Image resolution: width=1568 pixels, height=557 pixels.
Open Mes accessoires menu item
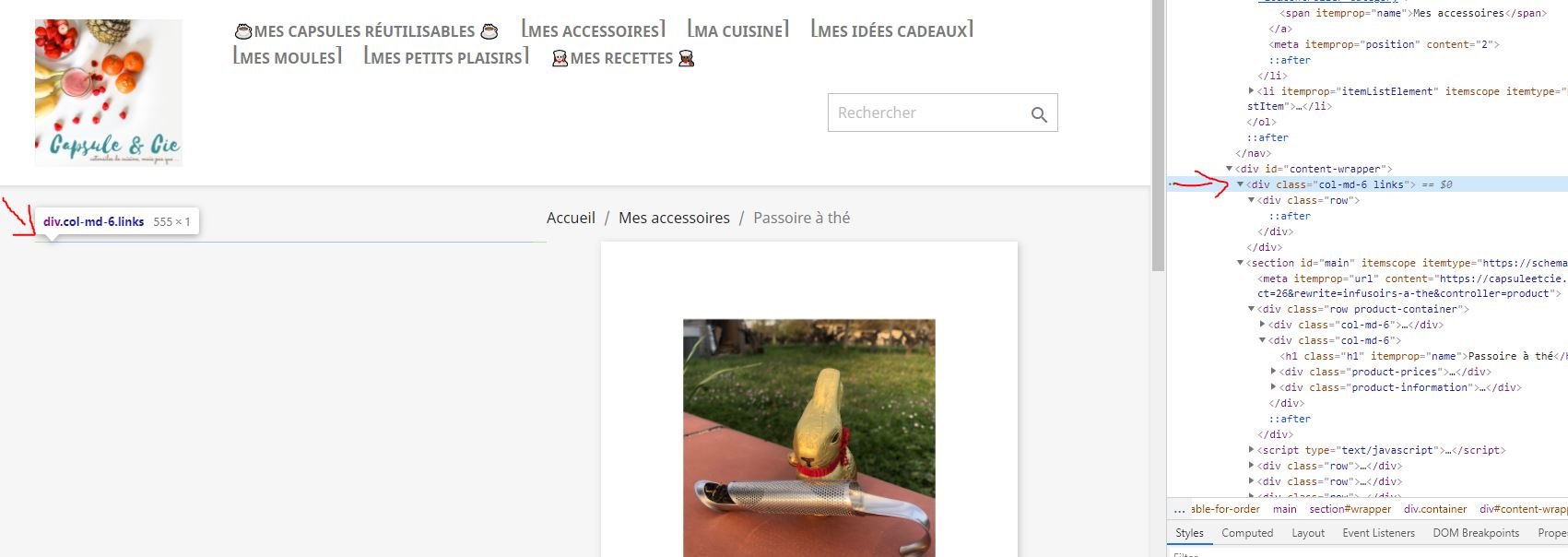point(594,30)
